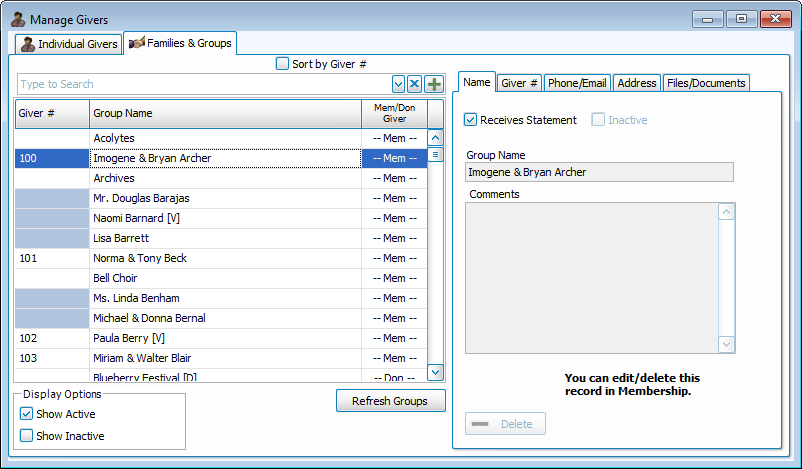Open the search box dropdown arrow
802x469 pixels.
coord(399,85)
